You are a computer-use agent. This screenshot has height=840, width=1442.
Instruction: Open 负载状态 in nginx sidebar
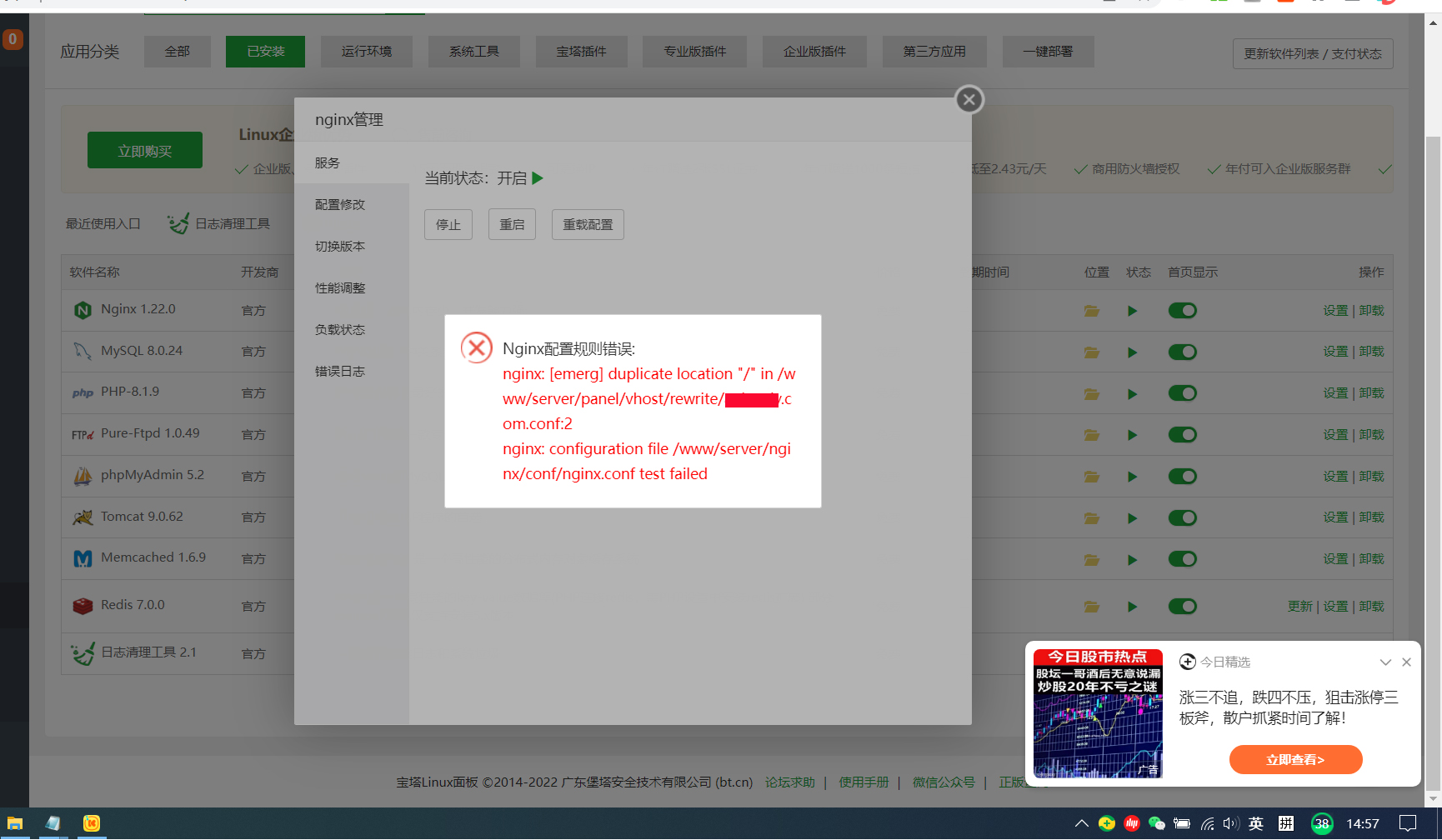(x=351, y=330)
